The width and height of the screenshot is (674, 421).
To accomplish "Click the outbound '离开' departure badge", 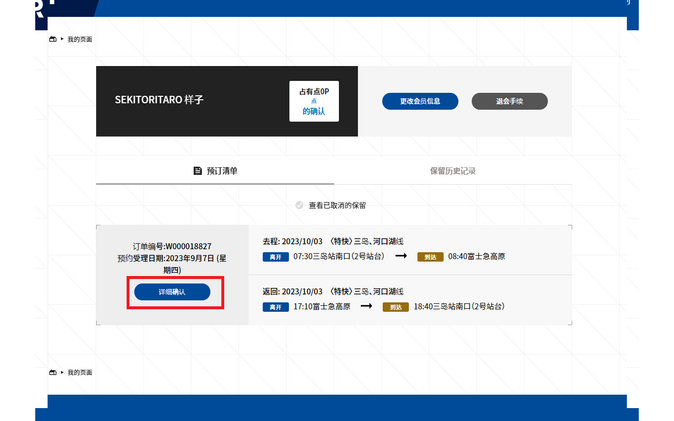I will (276, 257).
